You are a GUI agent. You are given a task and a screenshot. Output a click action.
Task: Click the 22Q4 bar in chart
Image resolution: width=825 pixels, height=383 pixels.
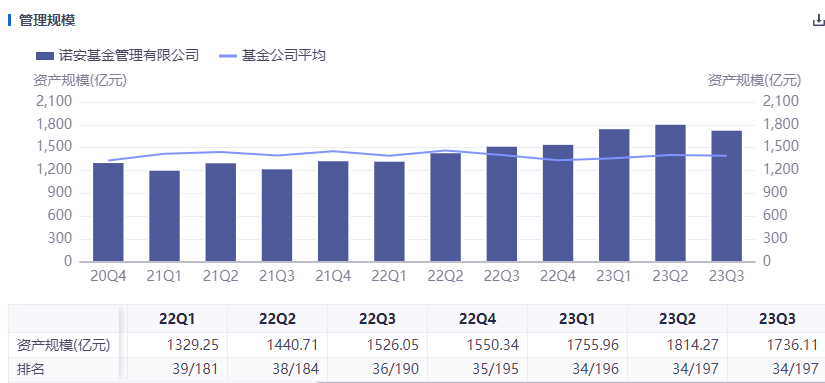pyautogui.click(x=558, y=203)
